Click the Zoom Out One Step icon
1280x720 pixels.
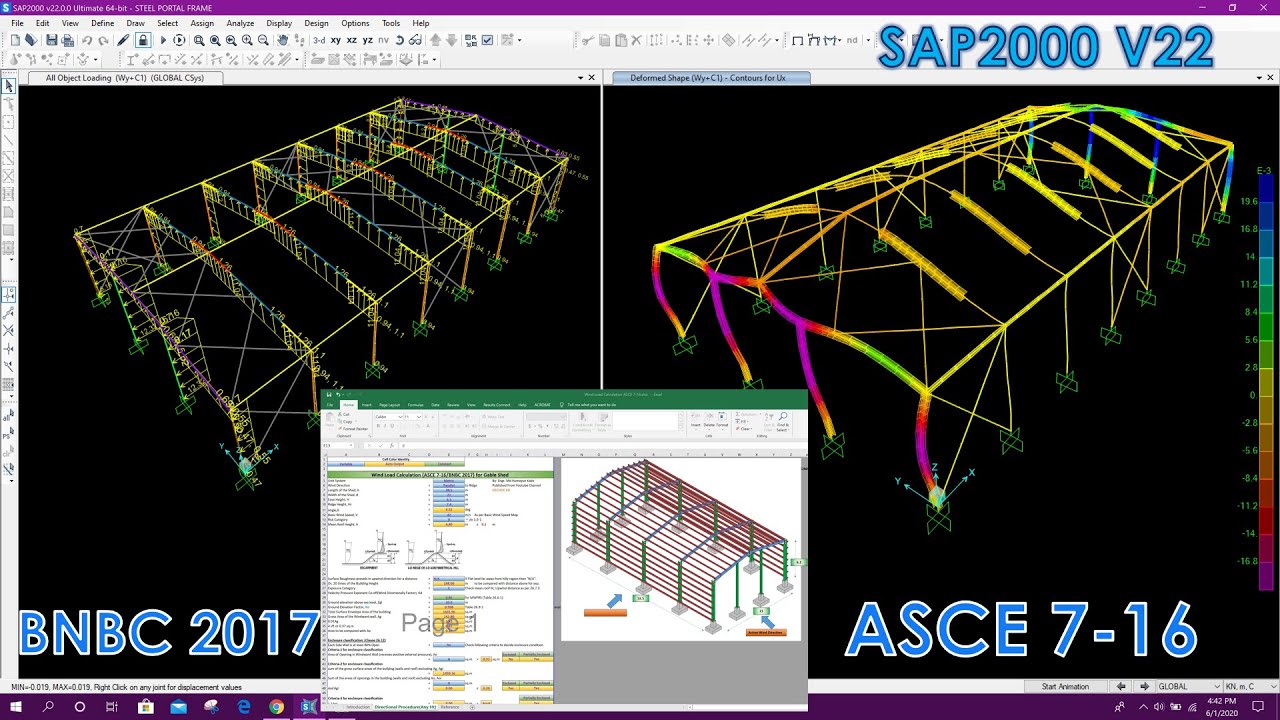(263, 40)
